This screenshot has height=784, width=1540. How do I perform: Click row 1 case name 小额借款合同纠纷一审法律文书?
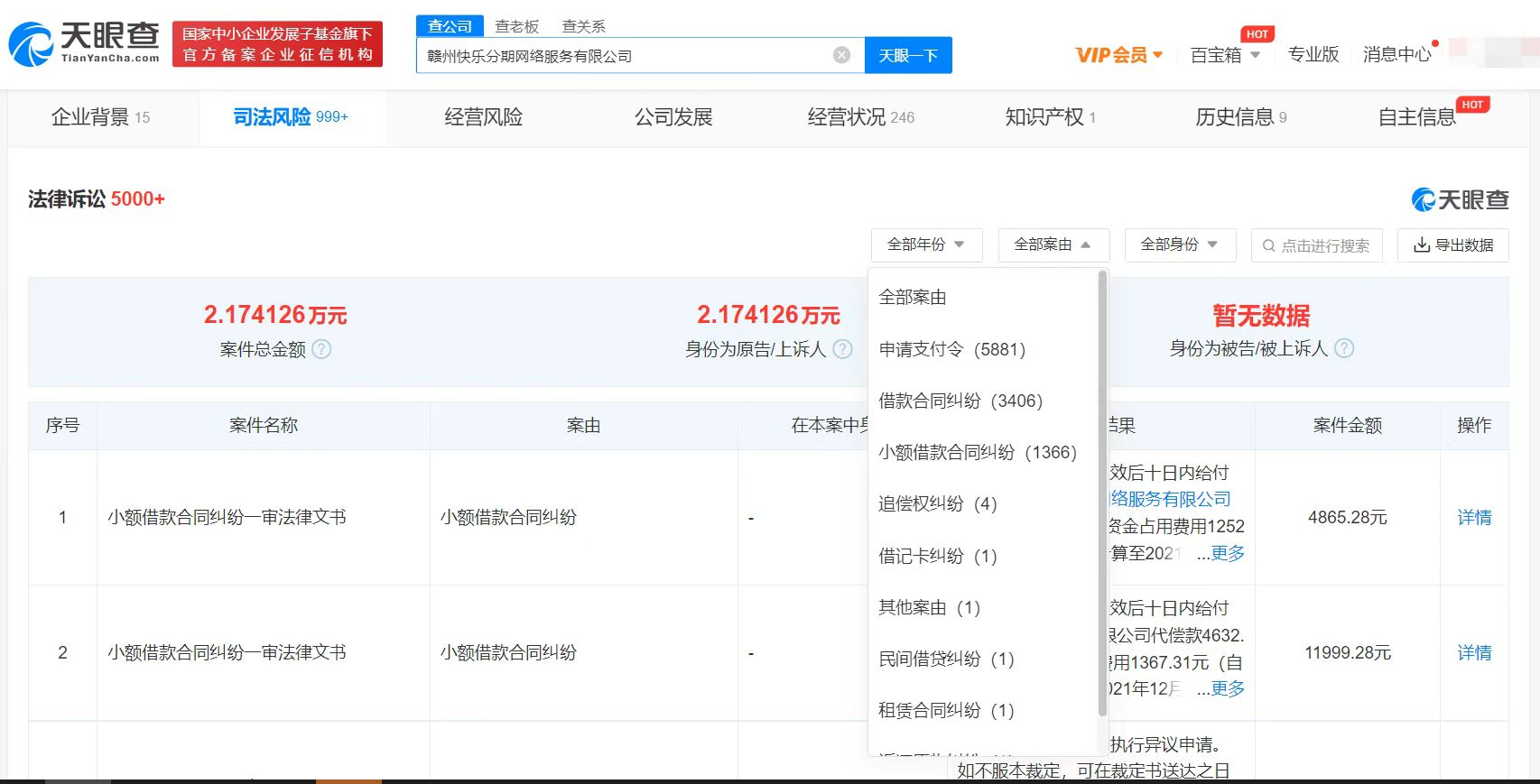point(227,517)
